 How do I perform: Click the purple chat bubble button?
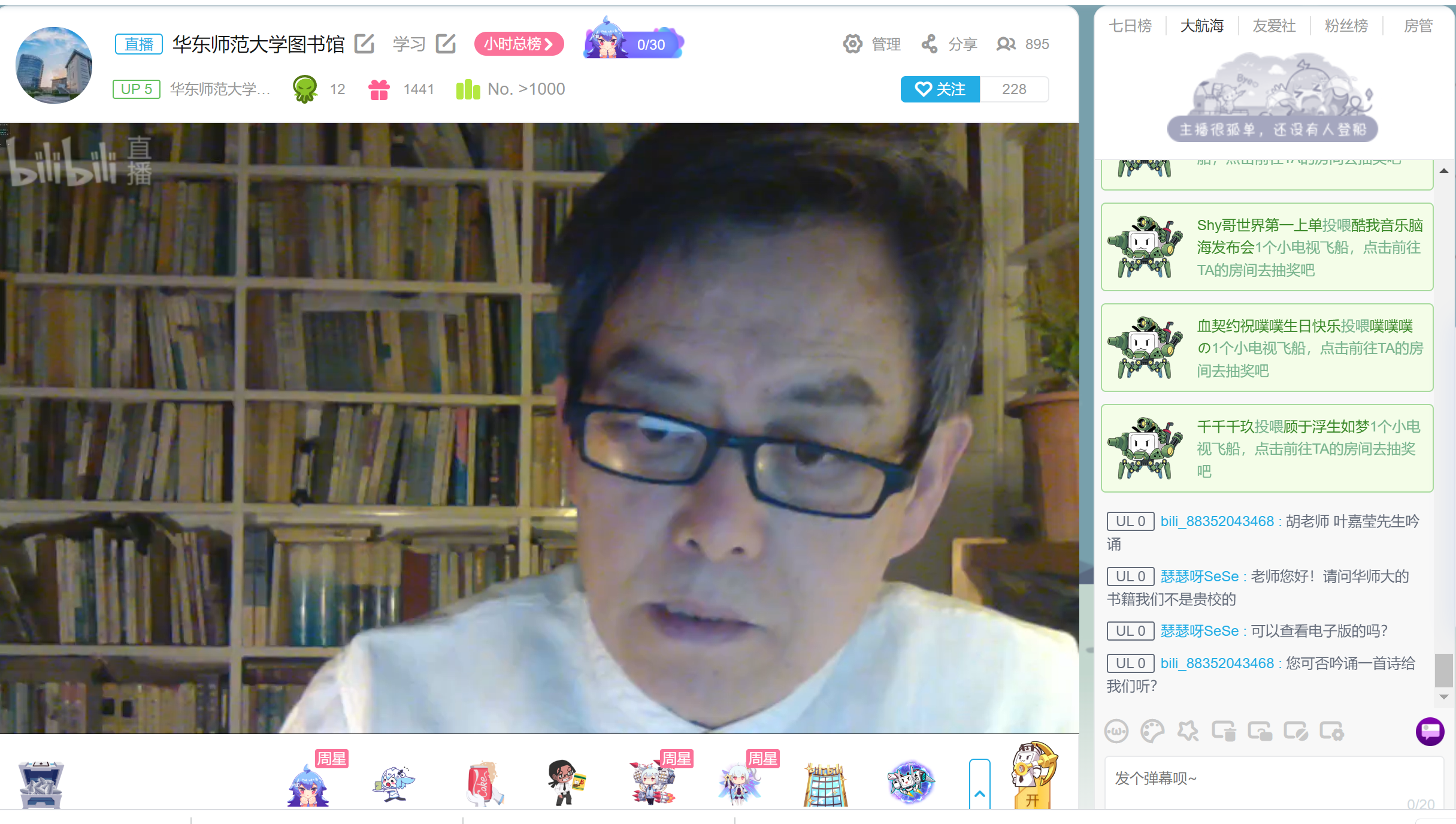(1430, 731)
